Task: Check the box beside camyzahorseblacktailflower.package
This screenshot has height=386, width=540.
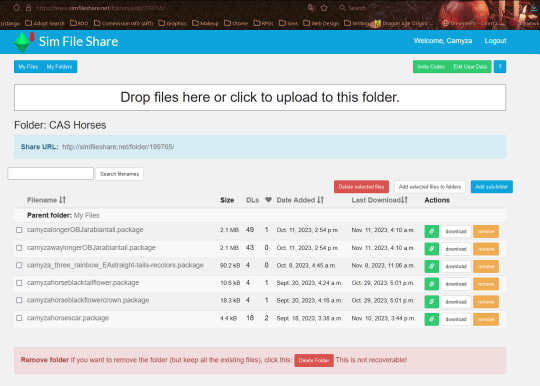Action: (x=19, y=283)
